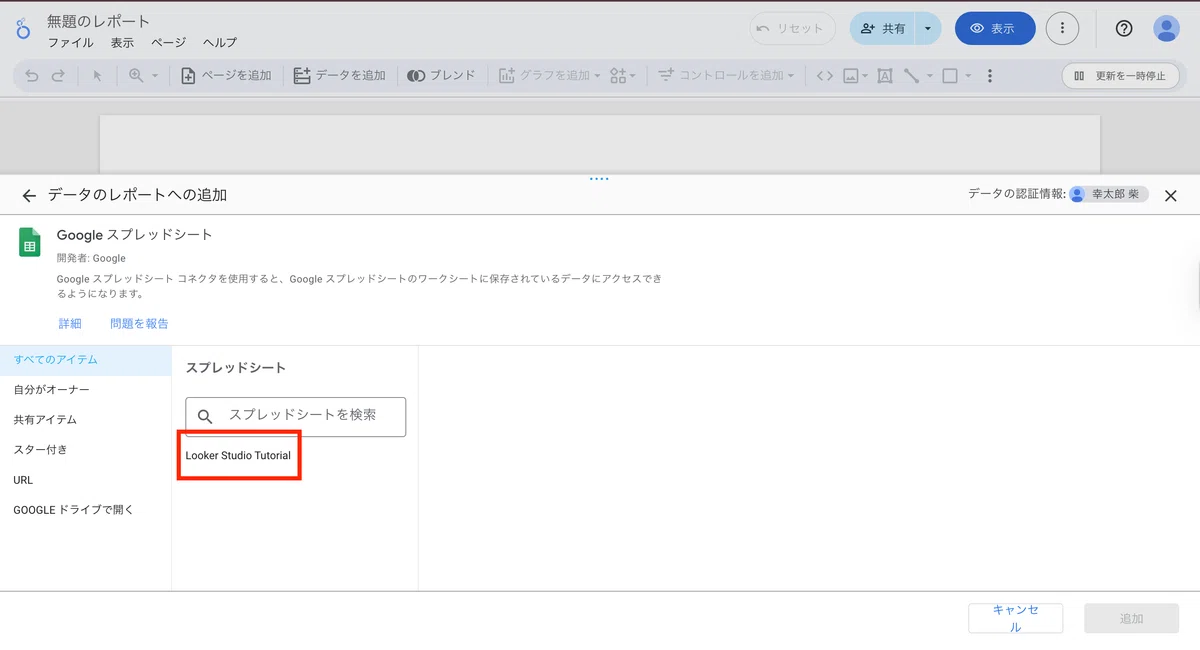Click ブレンド in toolbar
Image resolution: width=1200 pixels, height=650 pixels.
[441, 76]
